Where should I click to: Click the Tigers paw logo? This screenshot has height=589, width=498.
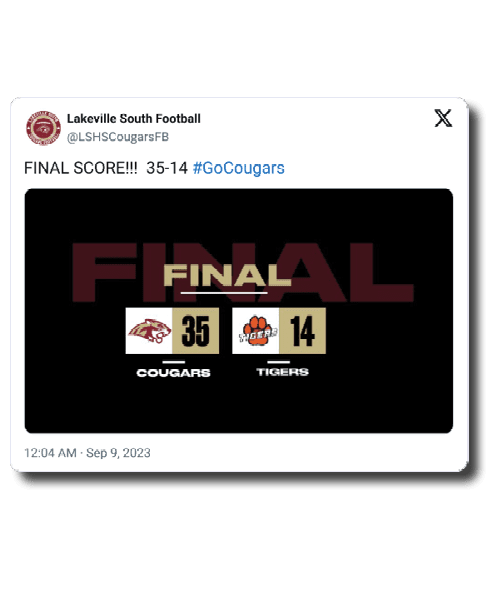(256, 331)
